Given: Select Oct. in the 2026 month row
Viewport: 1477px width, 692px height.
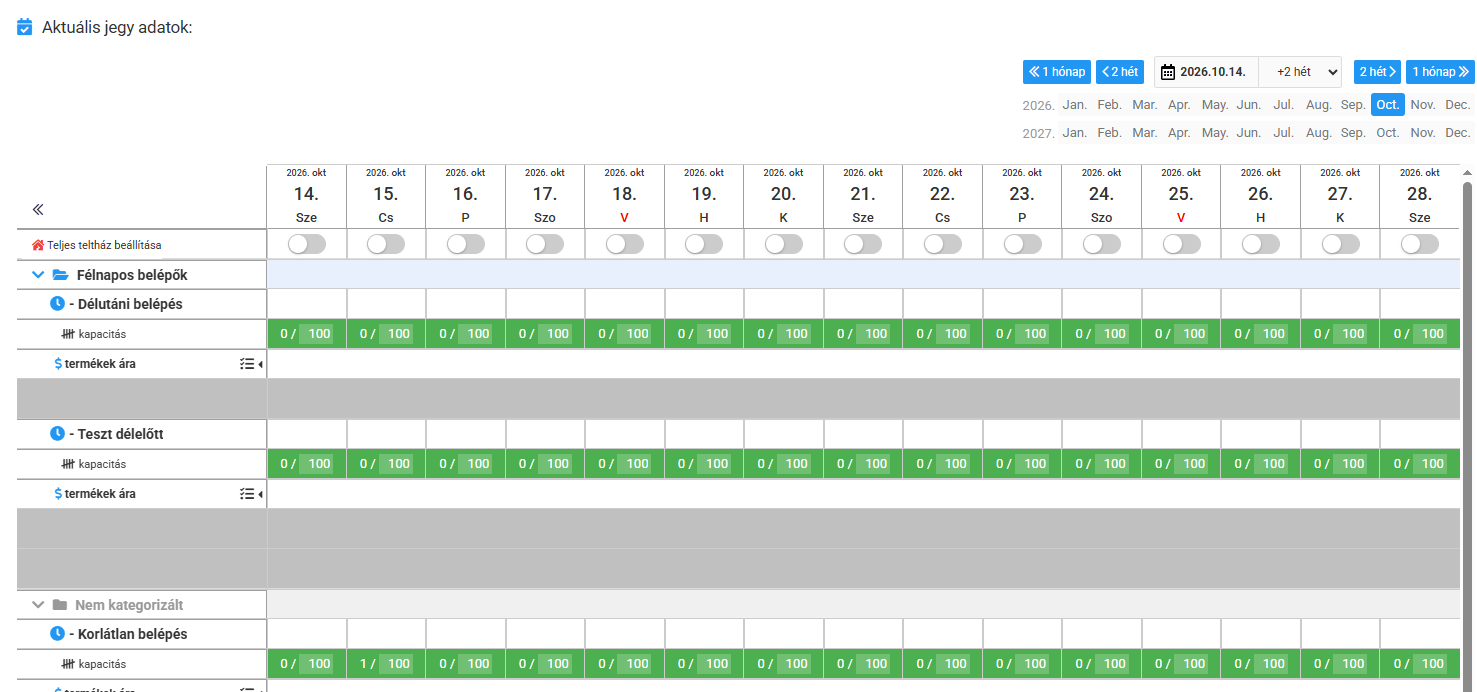Looking at the screenshot, I should (x=1388, y=105).
